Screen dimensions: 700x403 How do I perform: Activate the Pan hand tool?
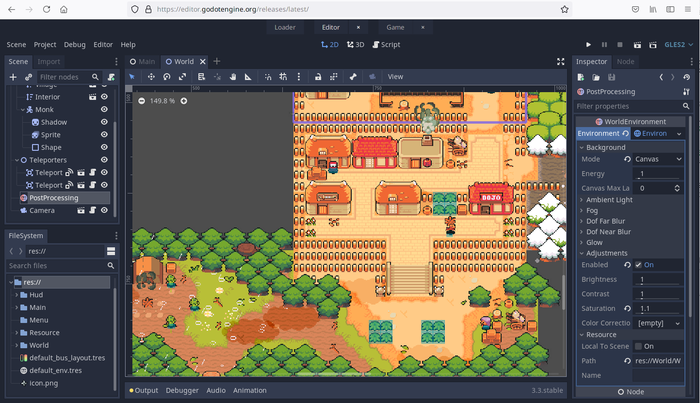(234, 77)
